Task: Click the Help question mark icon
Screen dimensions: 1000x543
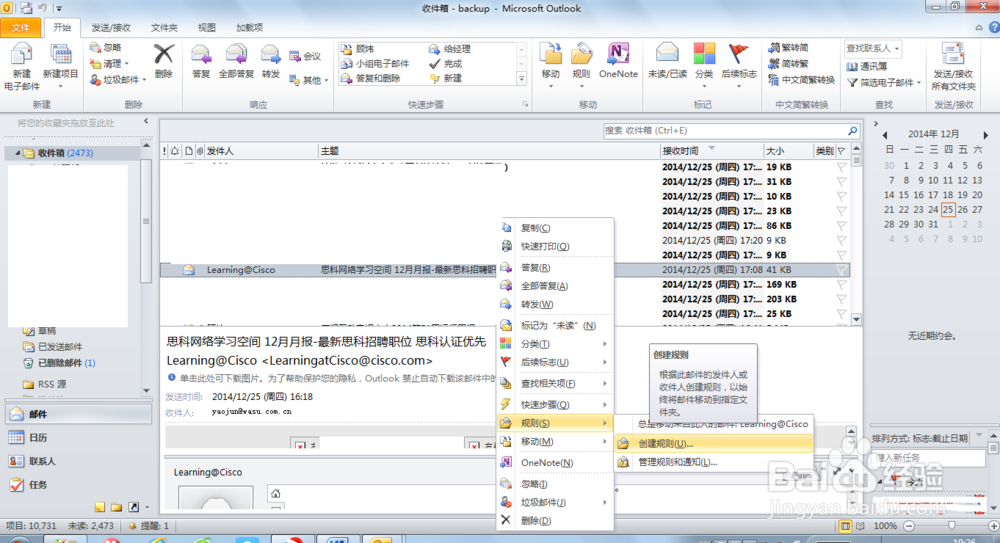Action: tap(994, 27)
